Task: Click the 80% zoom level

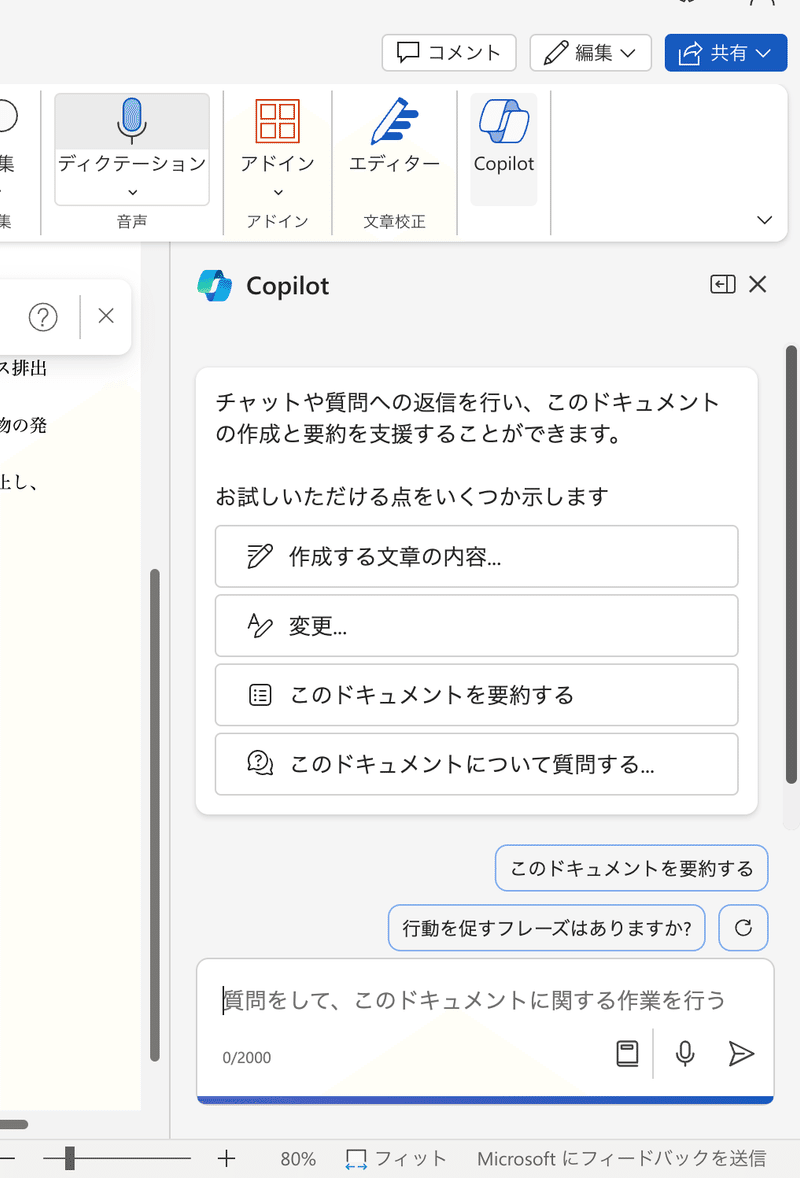Action: [x=298, y=1159]
